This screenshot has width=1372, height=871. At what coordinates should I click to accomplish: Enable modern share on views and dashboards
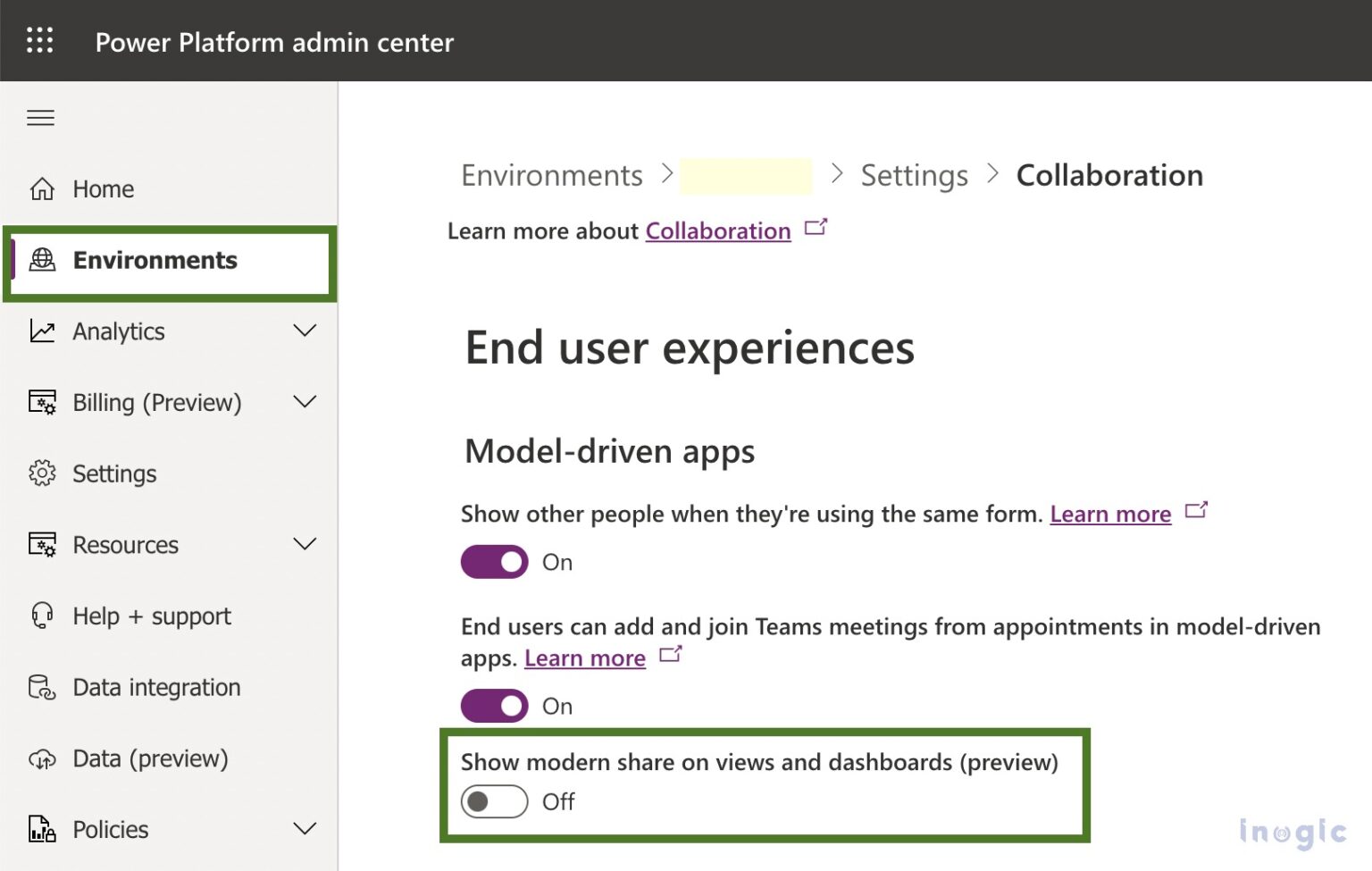click(494, 801)
